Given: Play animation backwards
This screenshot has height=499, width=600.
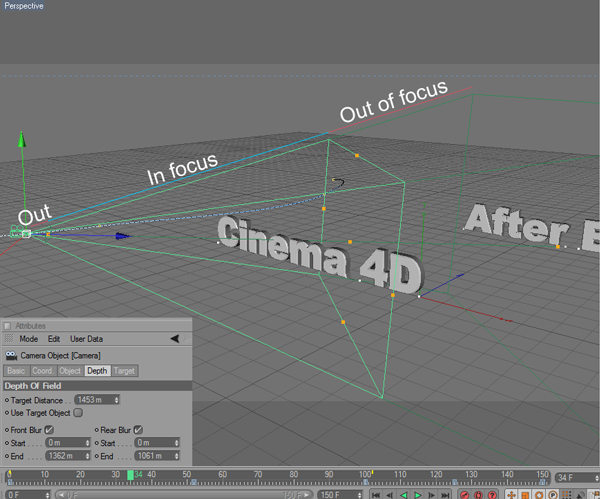Looking at the screenshot, I should [404, 495].
